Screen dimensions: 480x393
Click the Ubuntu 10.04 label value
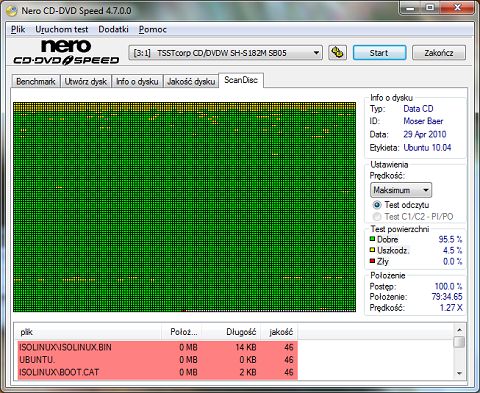click(x=427, y=148)
